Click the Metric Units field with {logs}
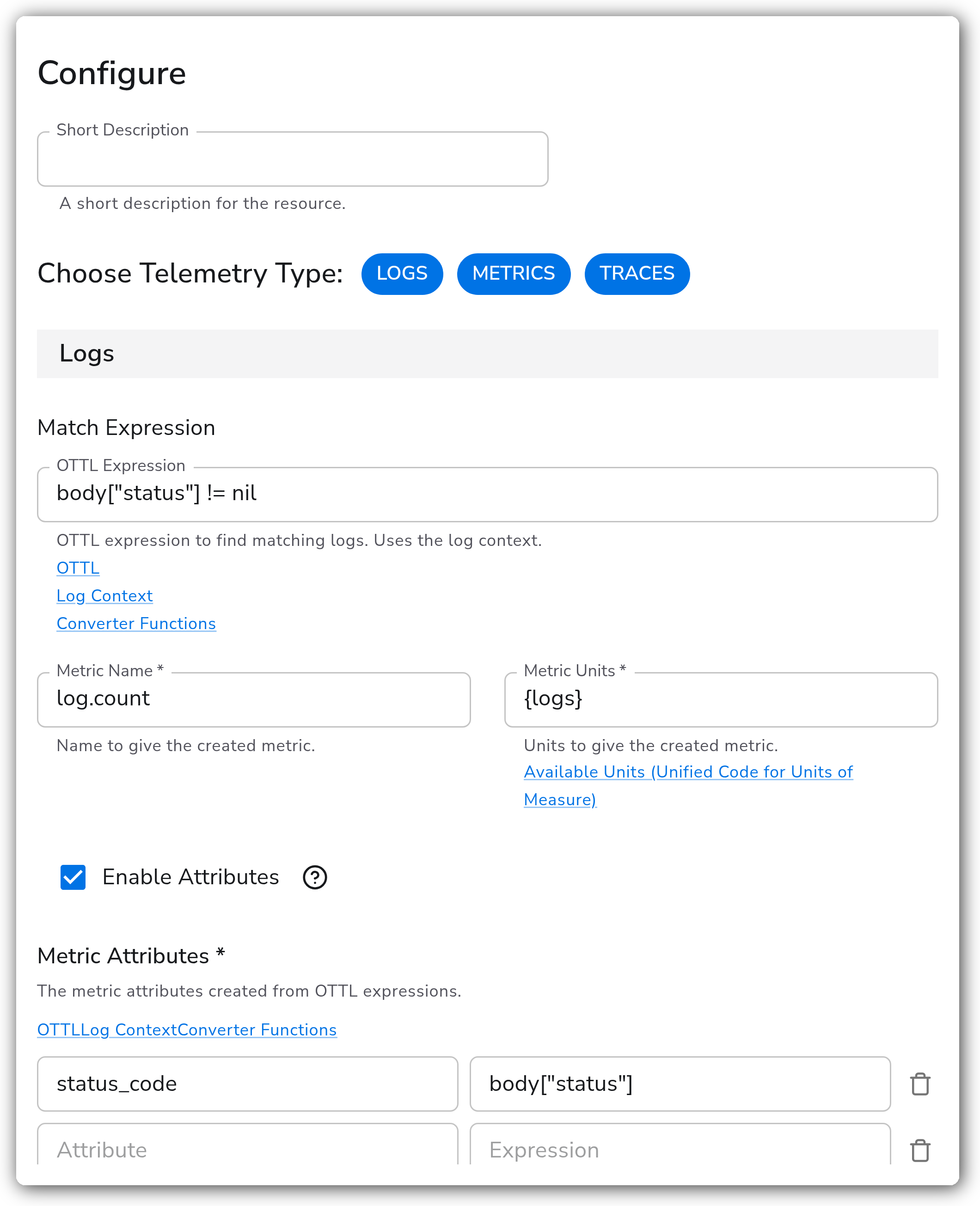Image resolution: width=980 pixels, height=1206 pixels. (721, 700)
